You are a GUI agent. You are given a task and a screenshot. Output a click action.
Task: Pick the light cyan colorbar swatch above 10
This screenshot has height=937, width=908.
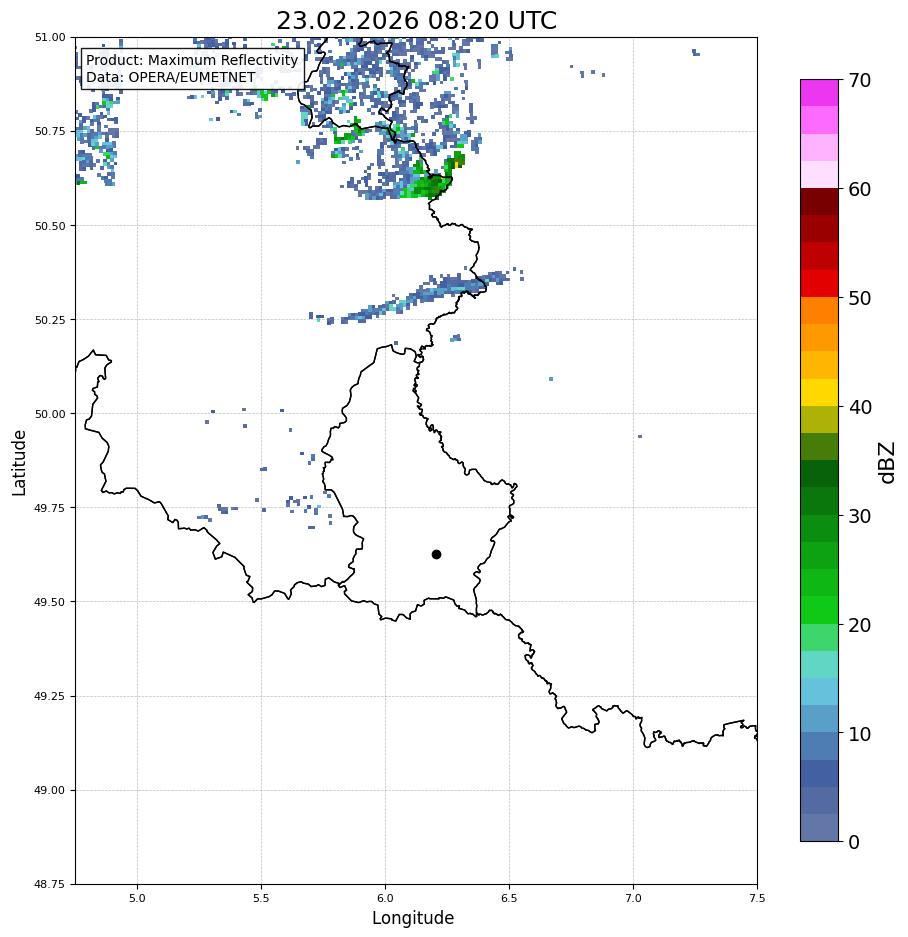tap(820, 692)
